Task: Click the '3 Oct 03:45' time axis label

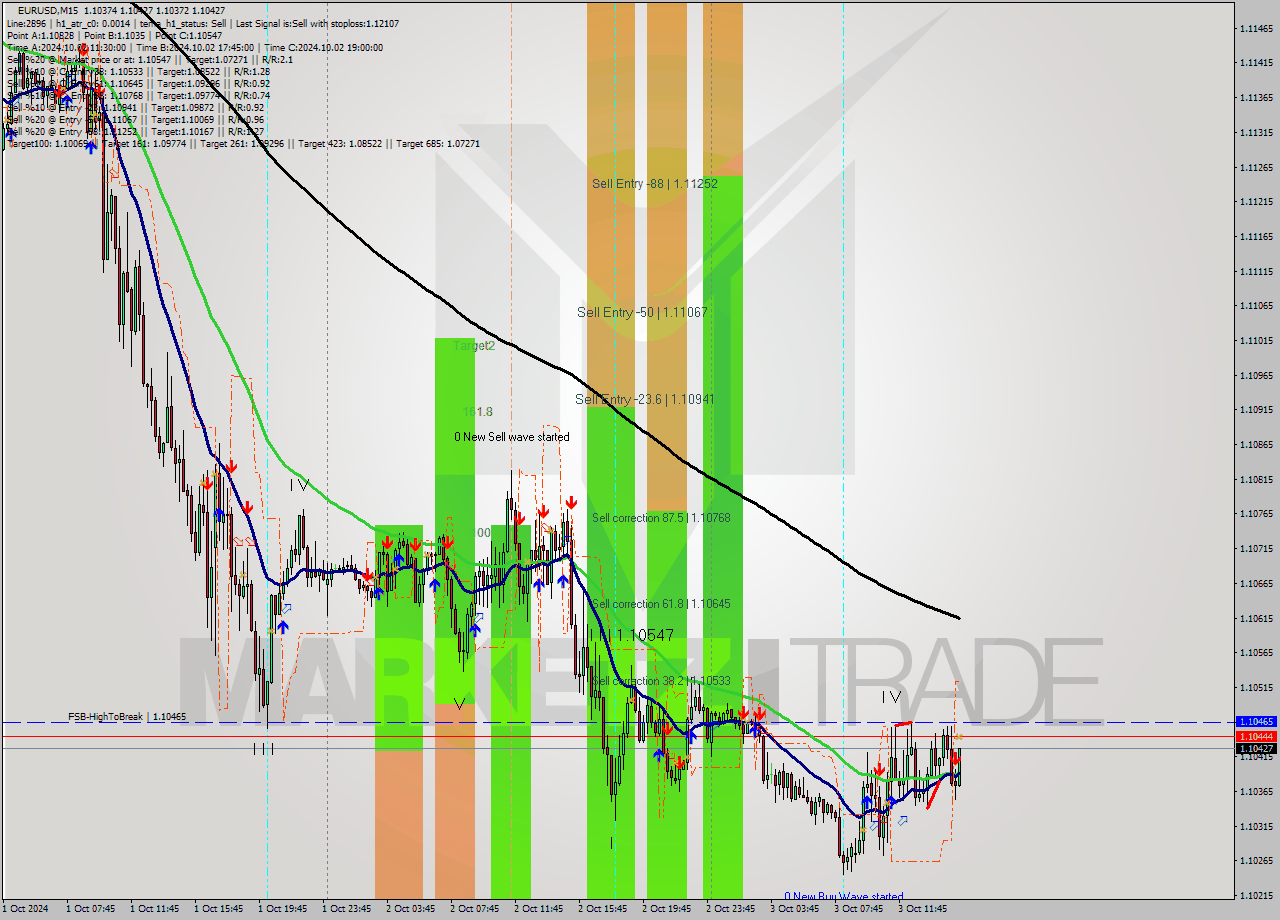Action: point(795,909)
